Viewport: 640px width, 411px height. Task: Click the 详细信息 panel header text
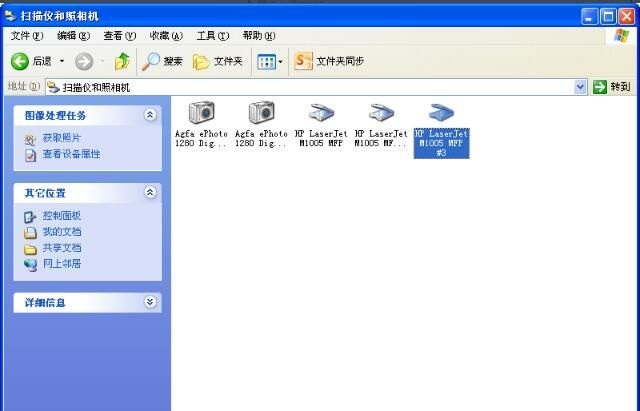point(45,303)
